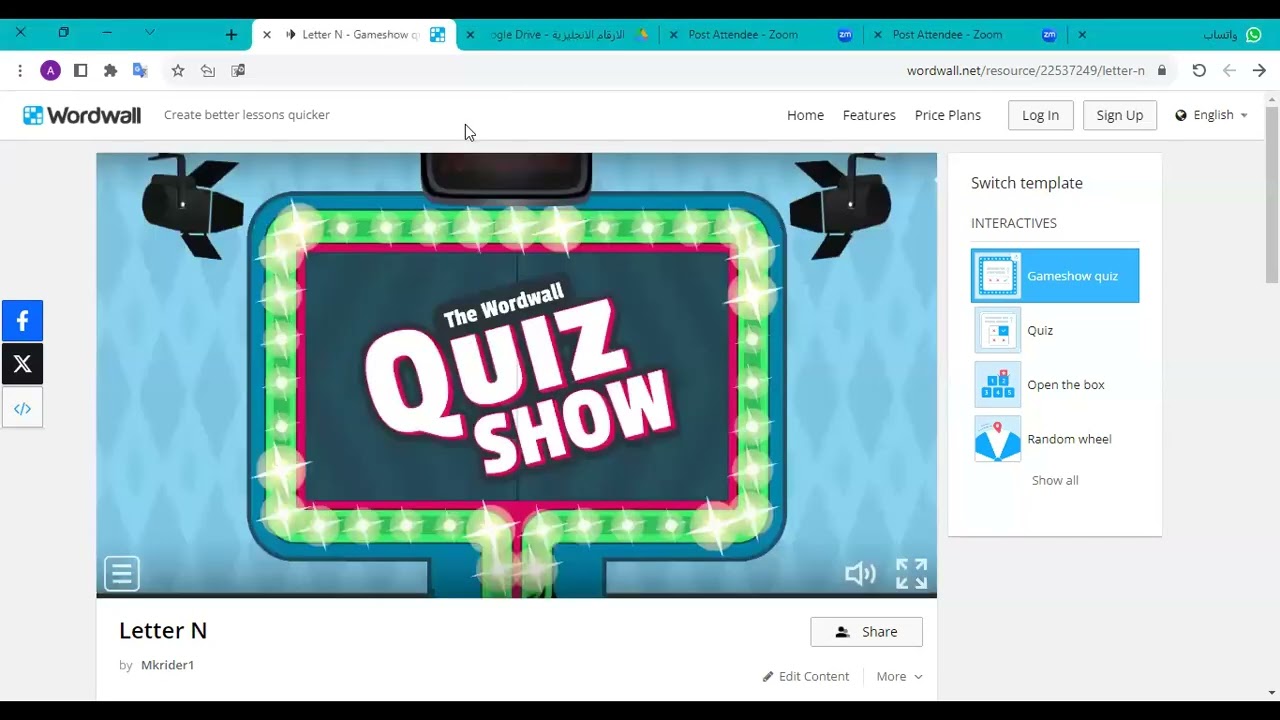Open the English language dropdown
Screen dimensions: 1280x720
(x=1212, y=115)
